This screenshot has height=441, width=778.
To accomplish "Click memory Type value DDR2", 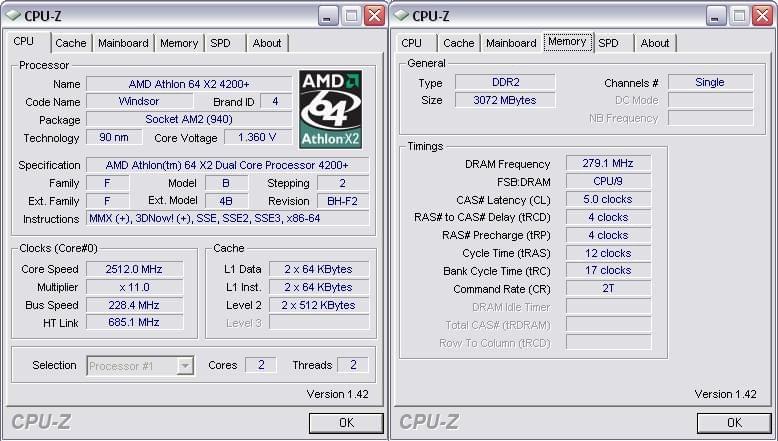I will tap(505, 82).
